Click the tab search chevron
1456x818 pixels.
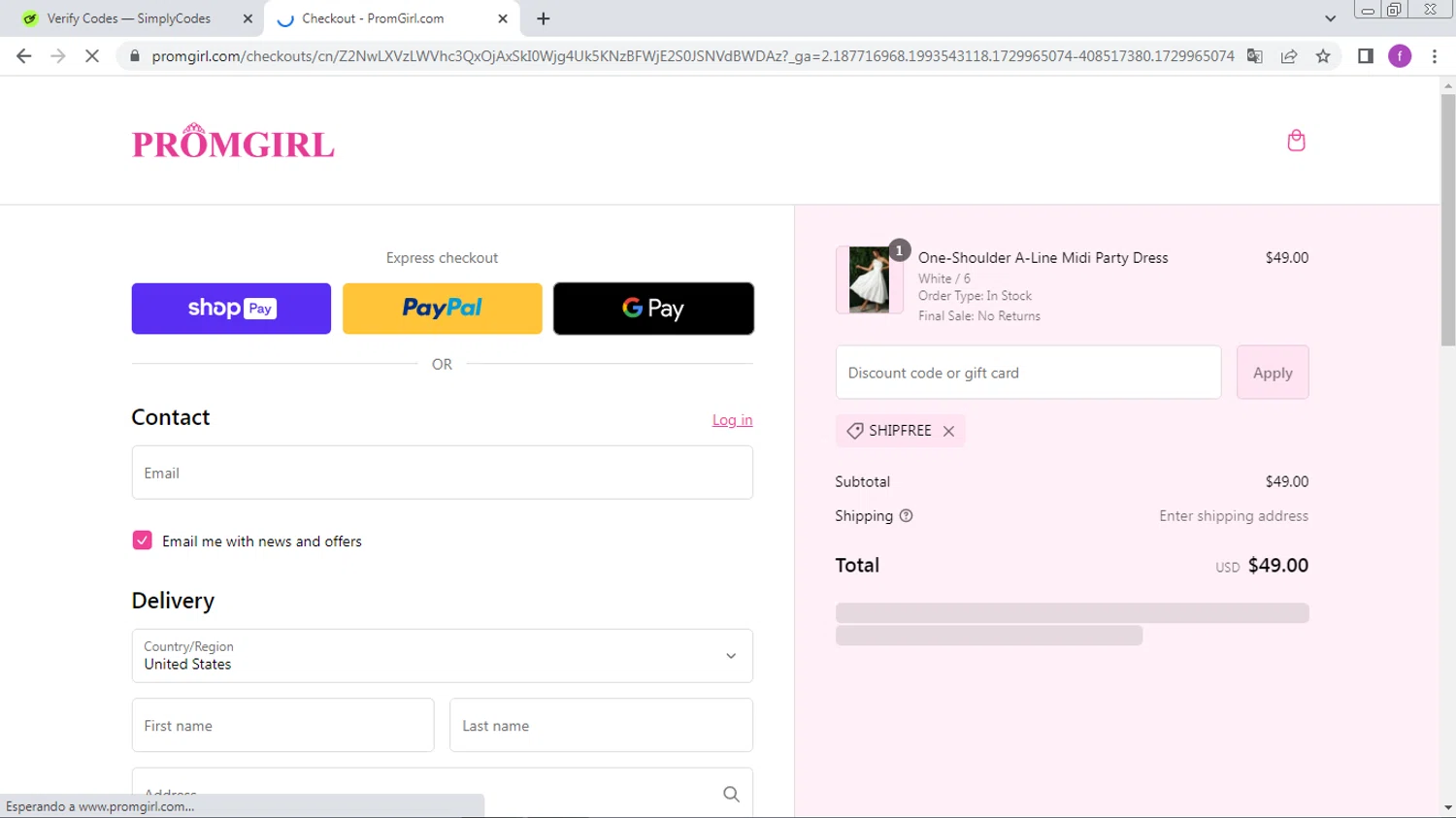1331,18
